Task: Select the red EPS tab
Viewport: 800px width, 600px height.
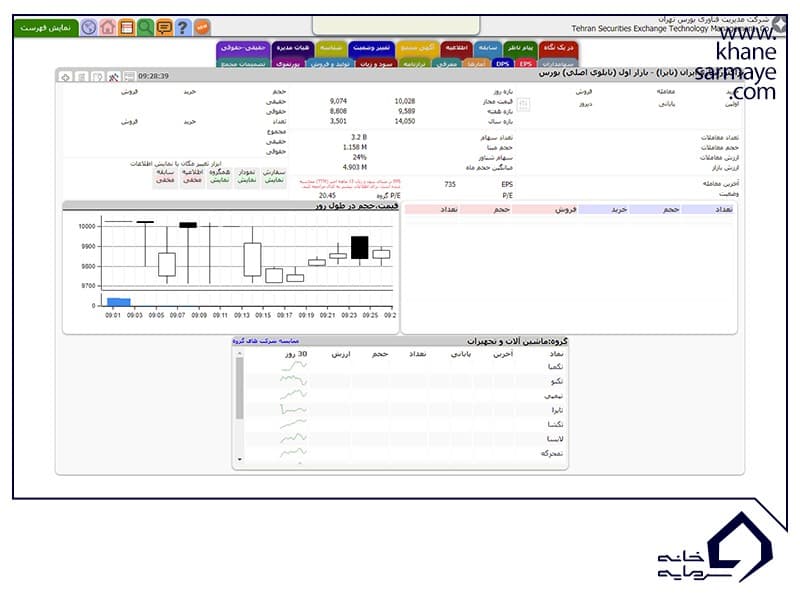Action: (x=526, y=64)
